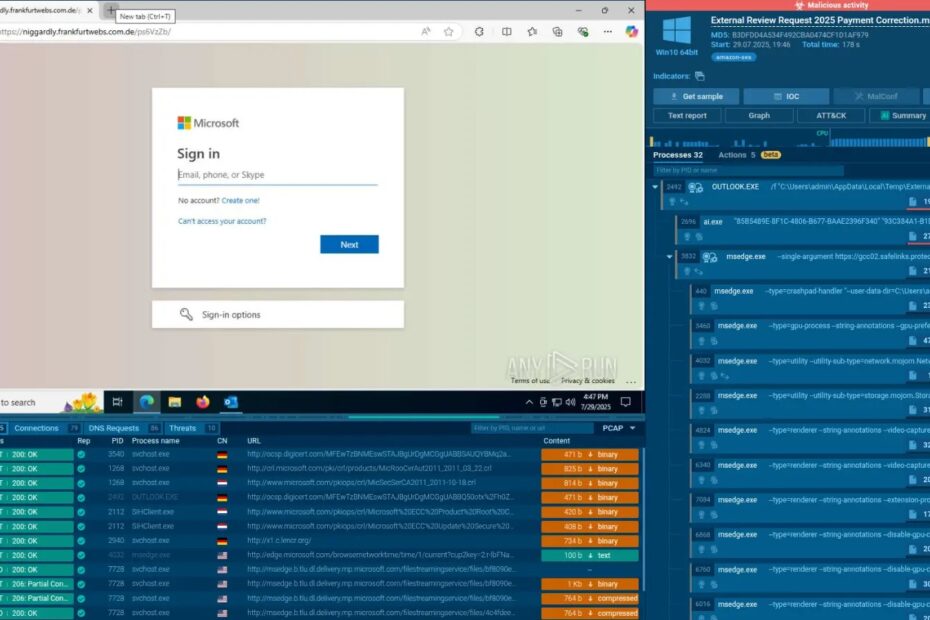Click the OUTLOOK.EXE process indicator icon
Screen dimensions: 930x620
click(x=695, y=187)
